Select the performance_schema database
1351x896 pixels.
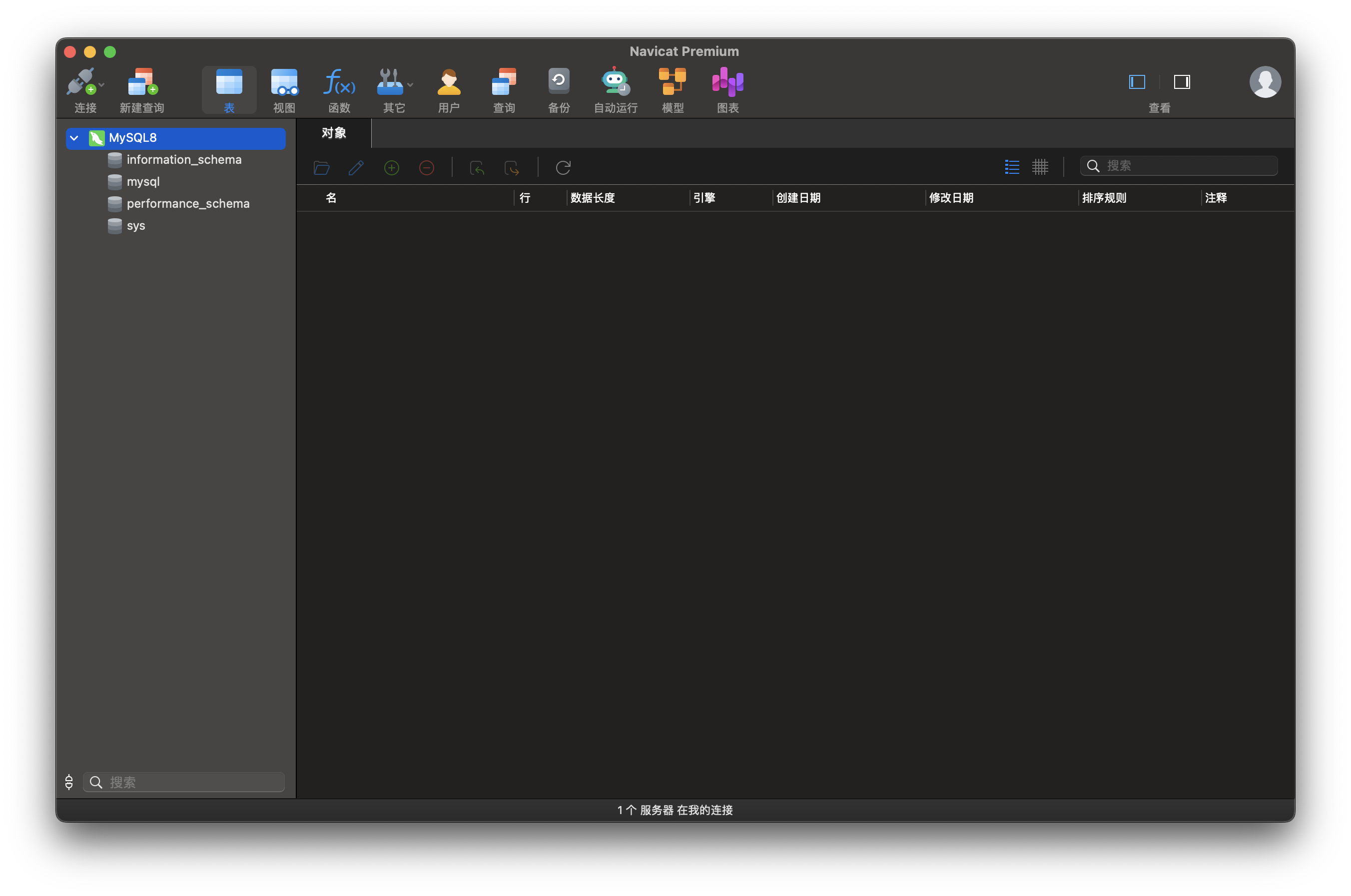pos(187,203)
